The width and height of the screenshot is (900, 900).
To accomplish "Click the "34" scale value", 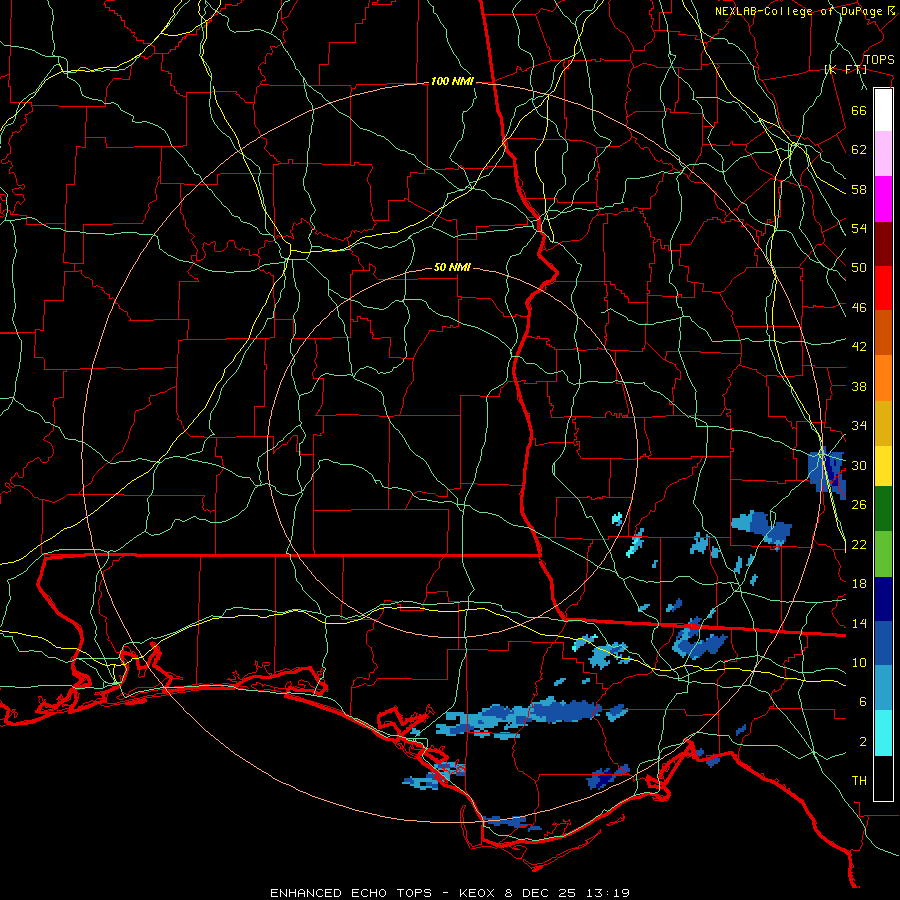I will pyautogui.click(x=859, y=426).
